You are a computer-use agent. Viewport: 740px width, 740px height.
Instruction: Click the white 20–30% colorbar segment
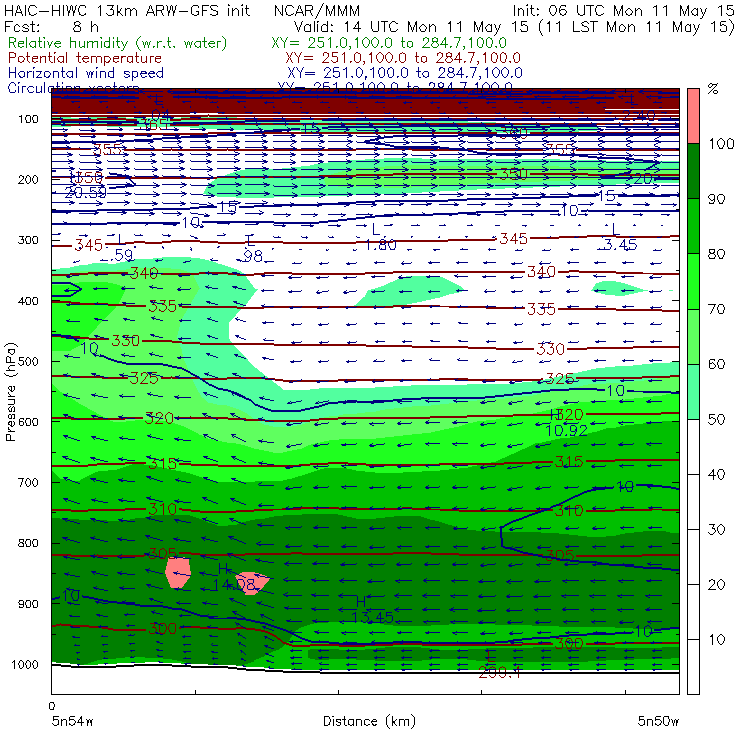click(x=693, y=557)
